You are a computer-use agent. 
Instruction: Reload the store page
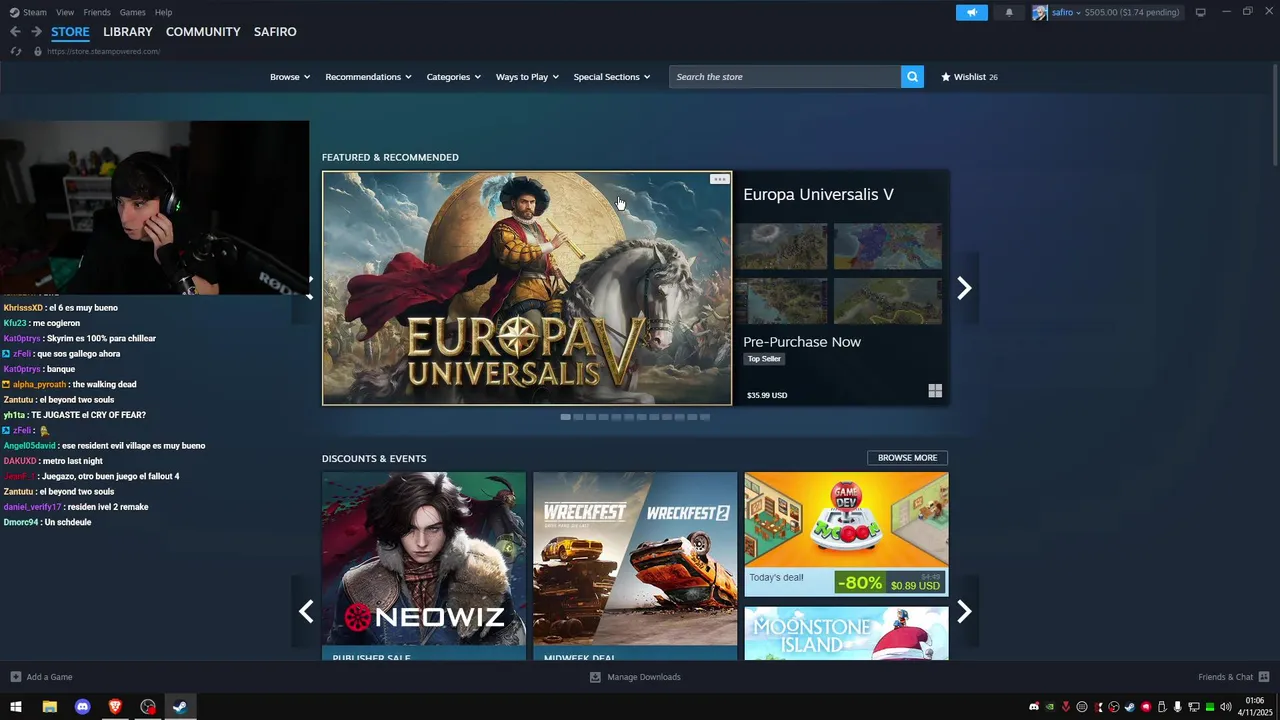tap(16, 51)
